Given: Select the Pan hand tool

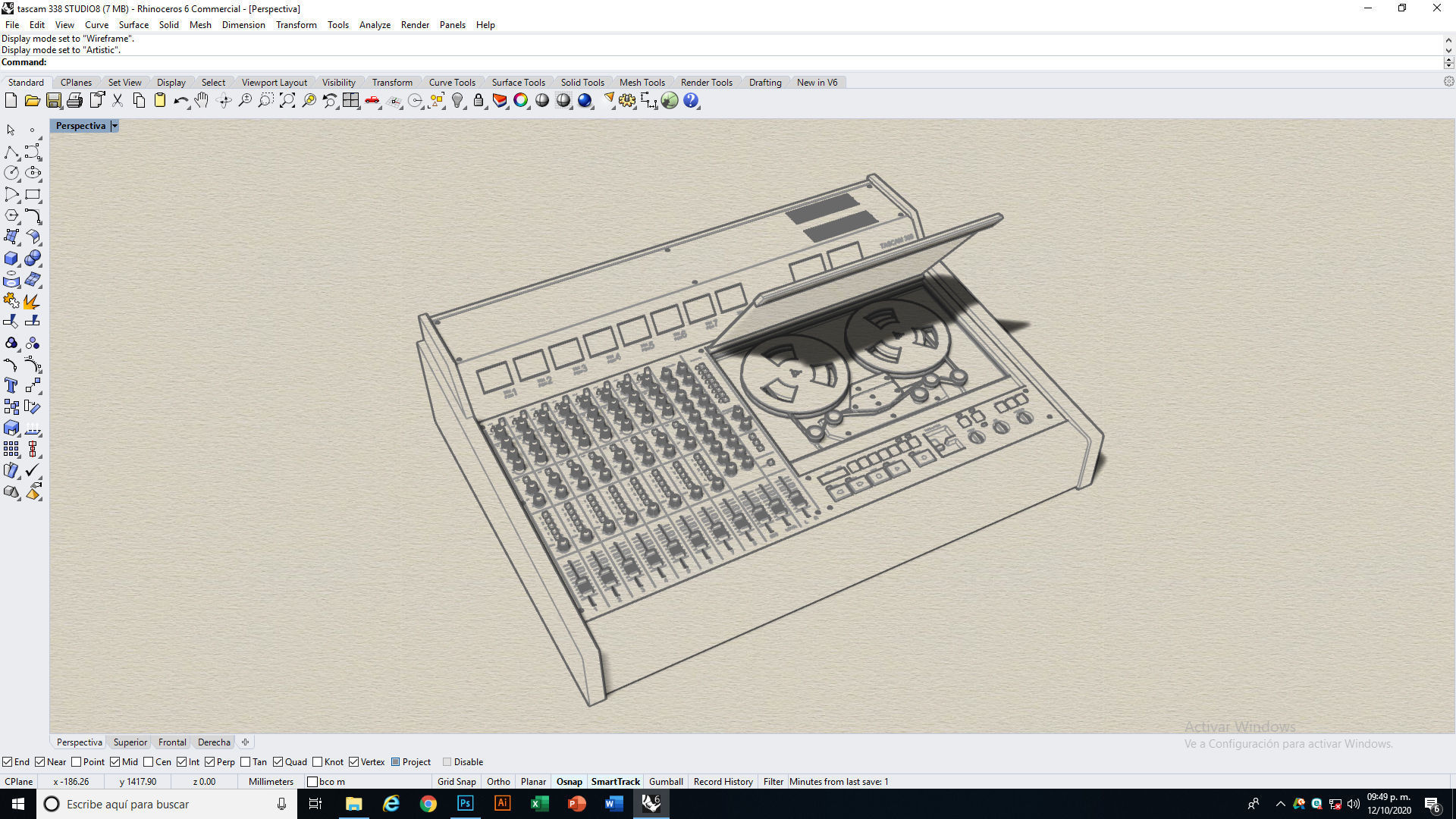Looking at the screenshot, I should click(202, 101).
